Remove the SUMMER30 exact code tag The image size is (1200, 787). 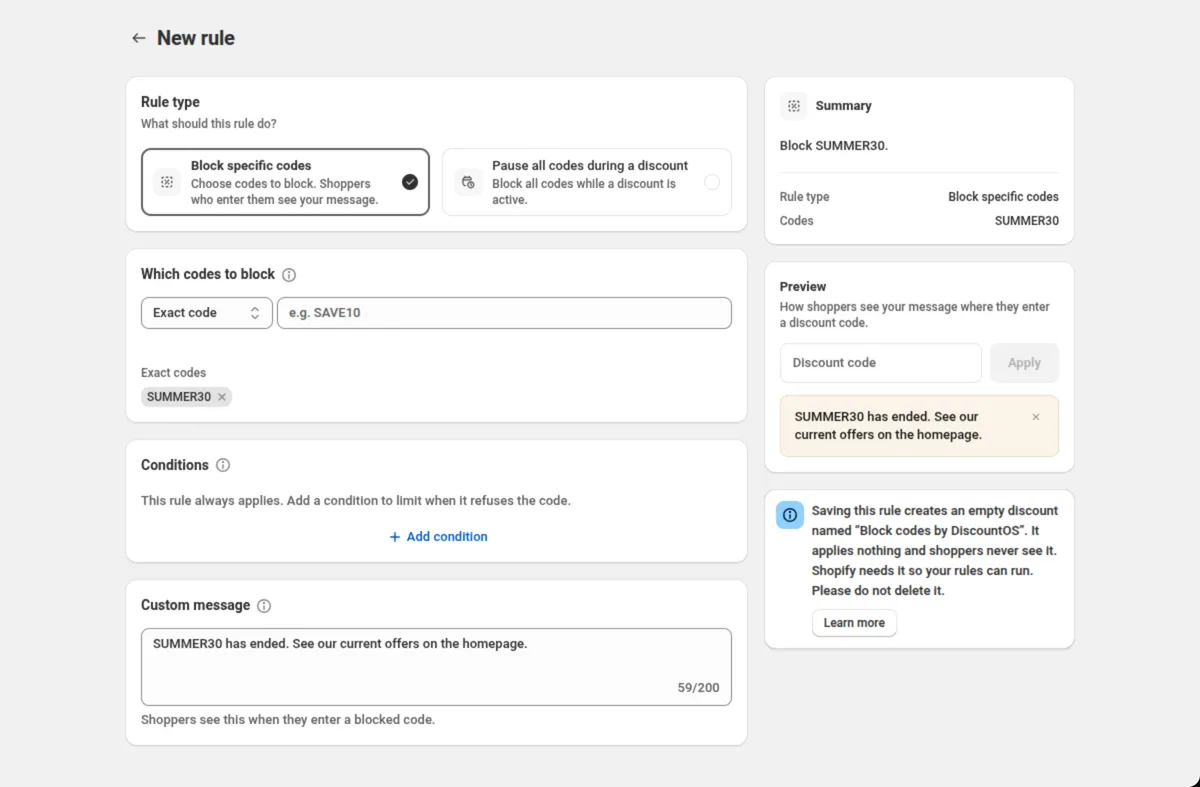pyautogui.click(x=222, y=397)
